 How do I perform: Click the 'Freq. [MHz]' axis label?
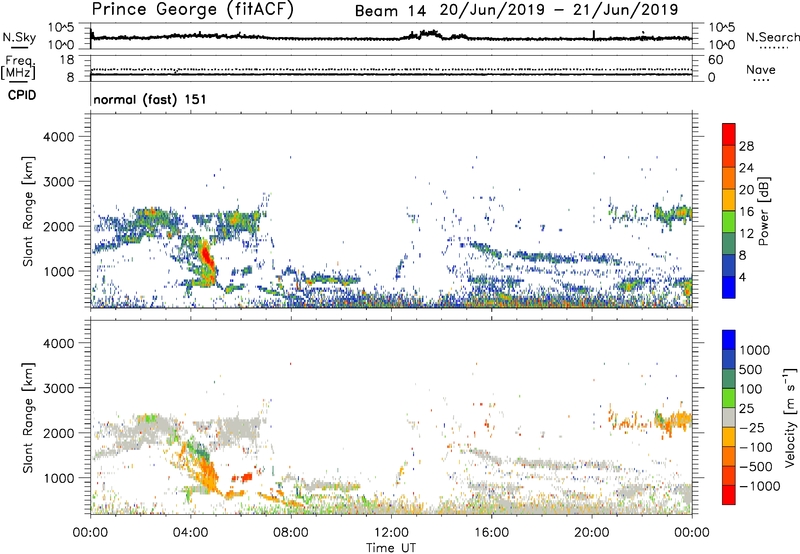18,68
